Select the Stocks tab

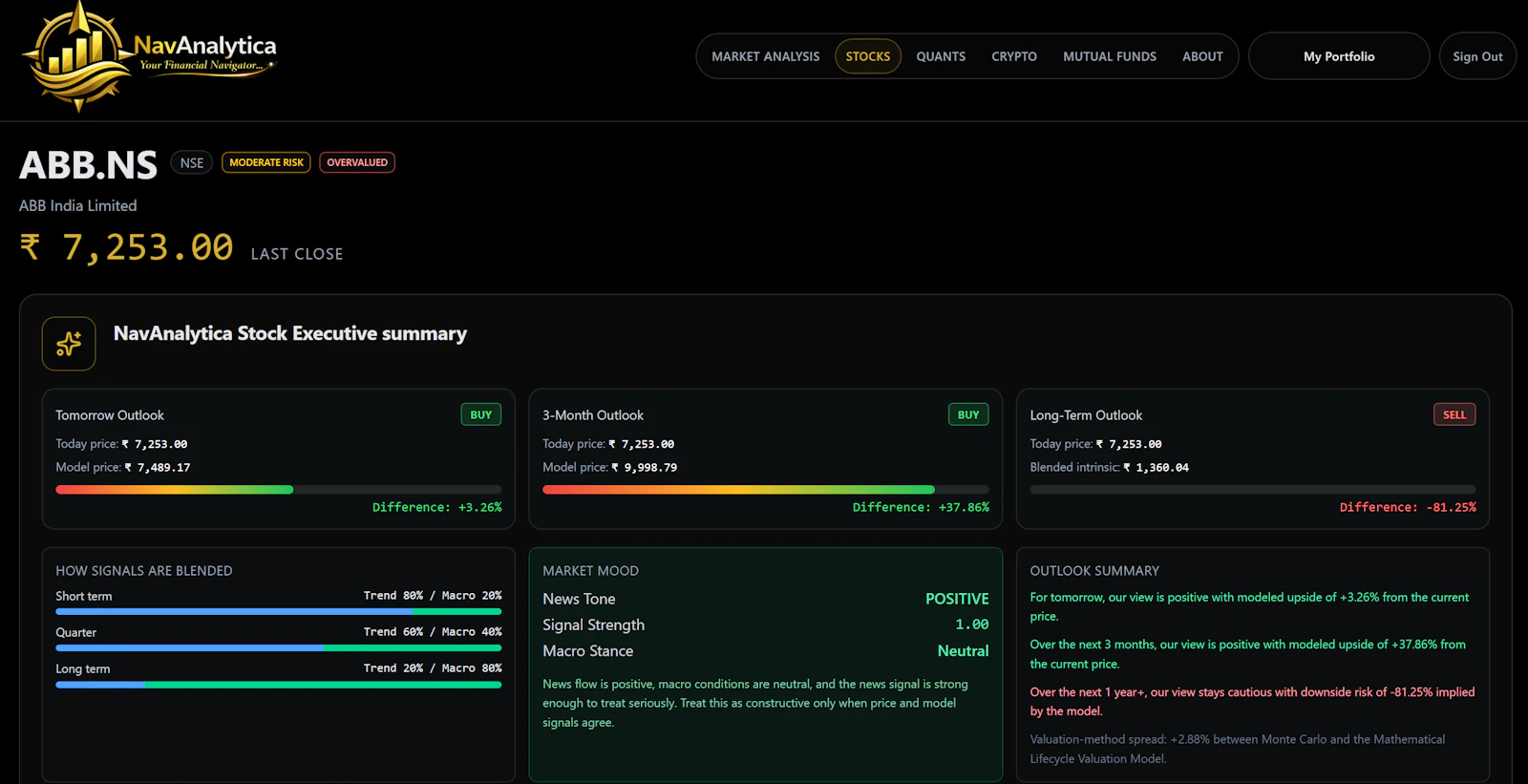868,56
